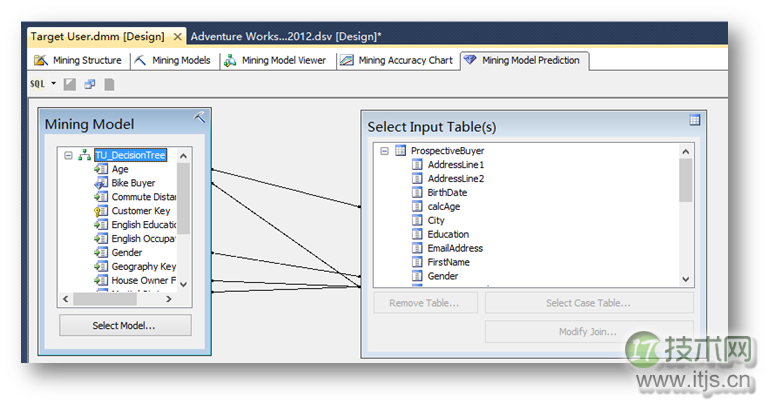The height and width of the screenshot is (405, 770).
Task: Click the AddressLine2 column icon
Action: [417, 178]
